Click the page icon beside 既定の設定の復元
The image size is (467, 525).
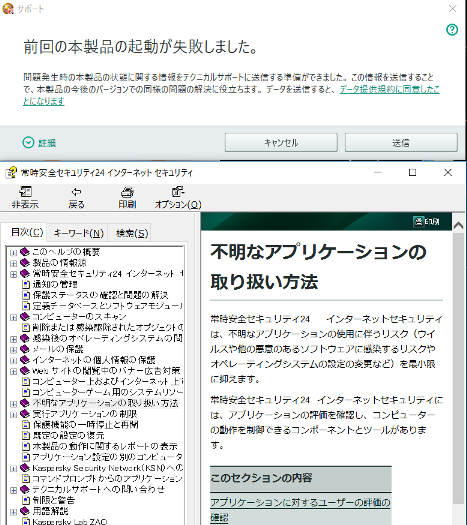(x=26, y=435)
